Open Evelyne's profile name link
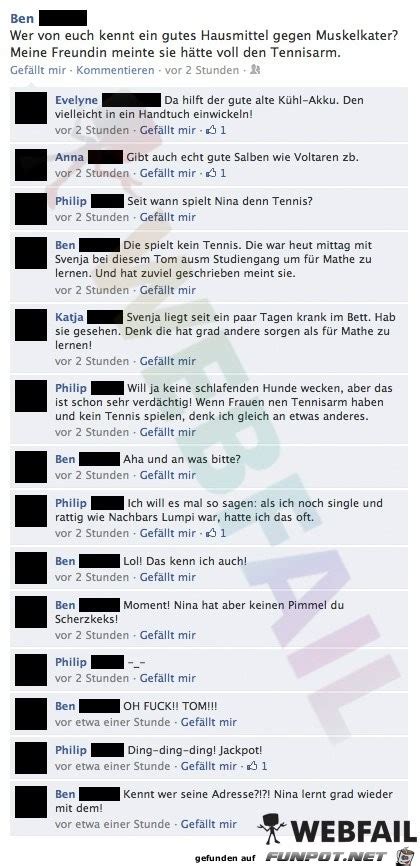 (x=76, y=101)
